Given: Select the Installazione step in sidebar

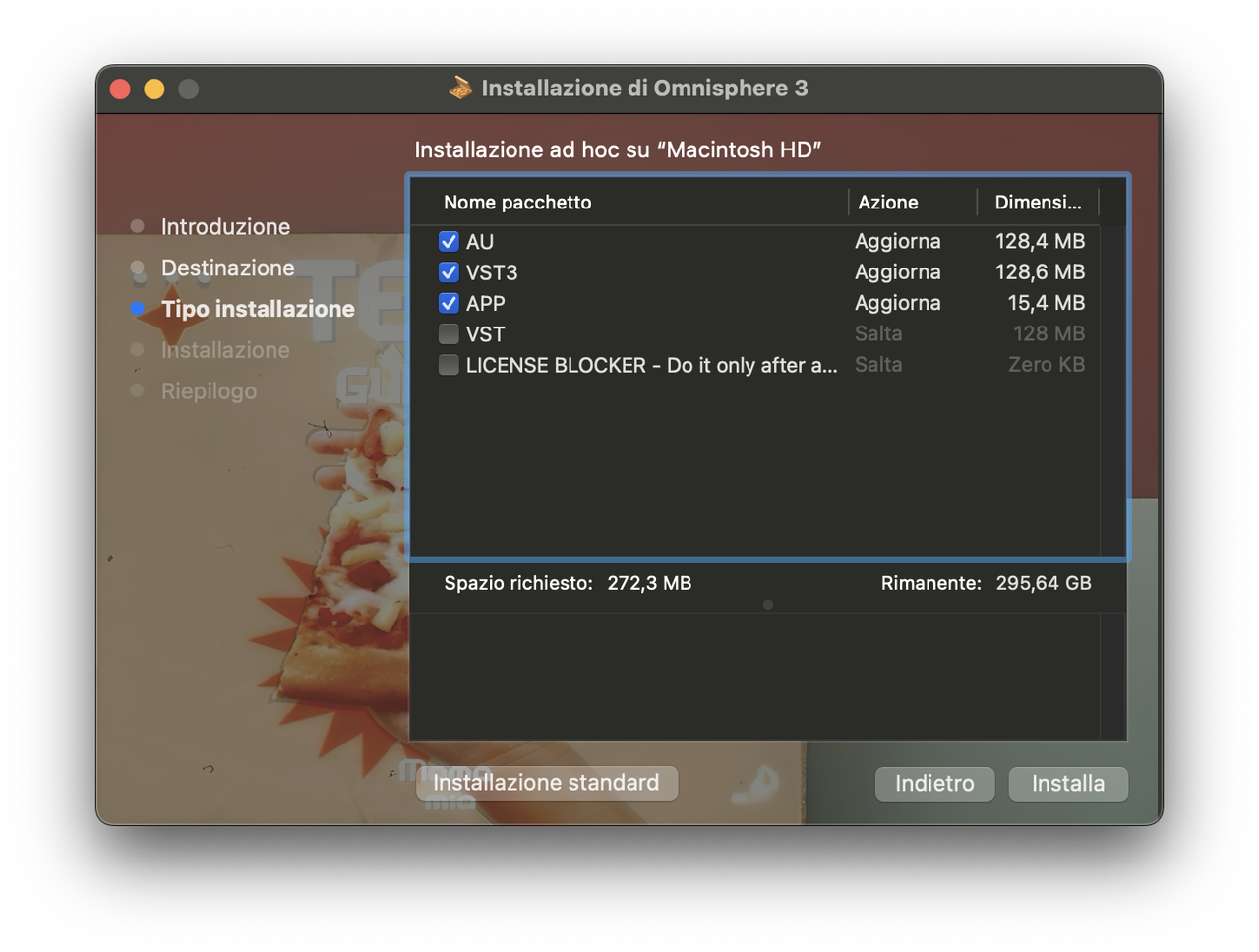Looking at the screenshot, I should pos(225,350).
